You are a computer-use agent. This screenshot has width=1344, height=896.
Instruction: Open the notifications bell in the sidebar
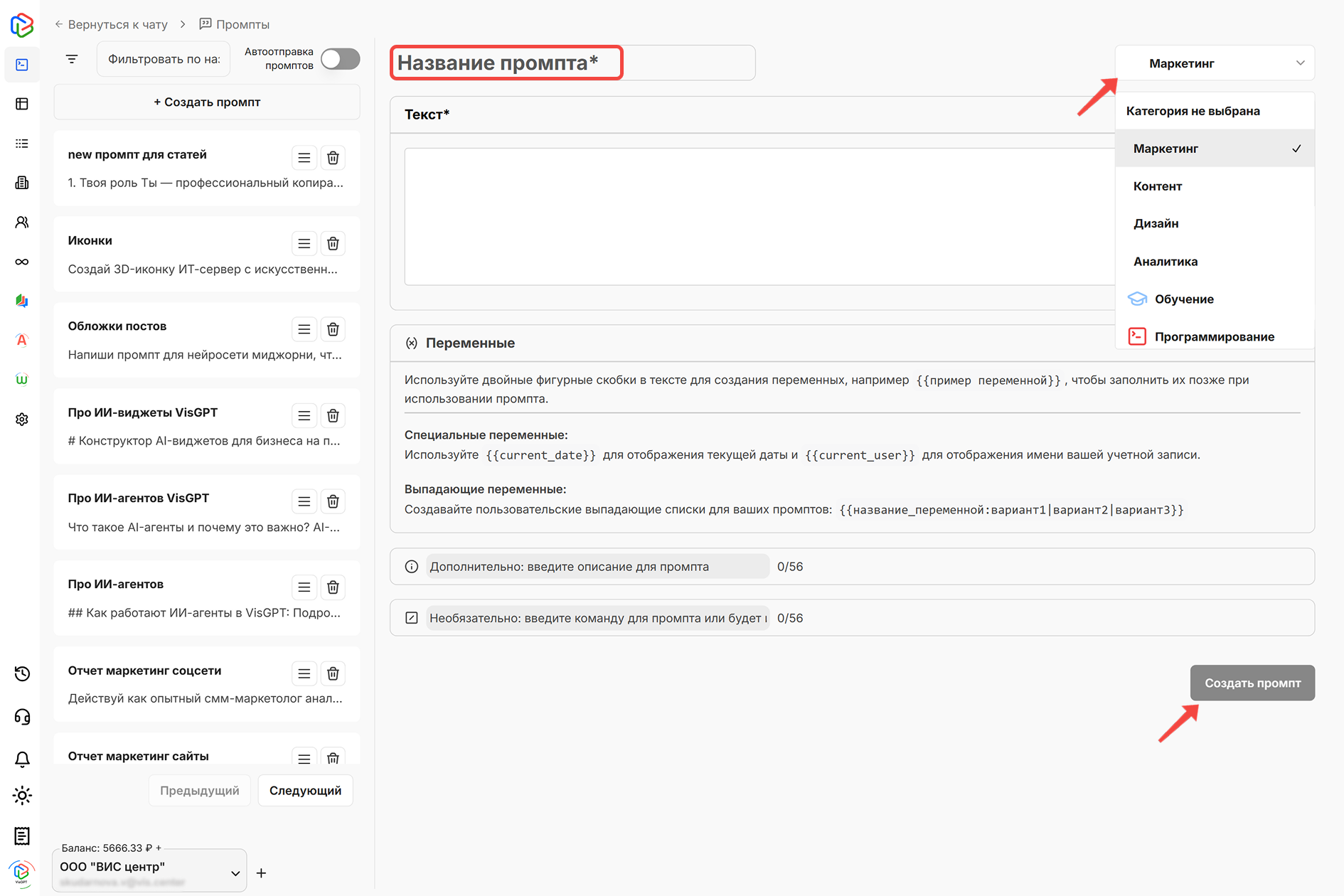click(22, 759)
